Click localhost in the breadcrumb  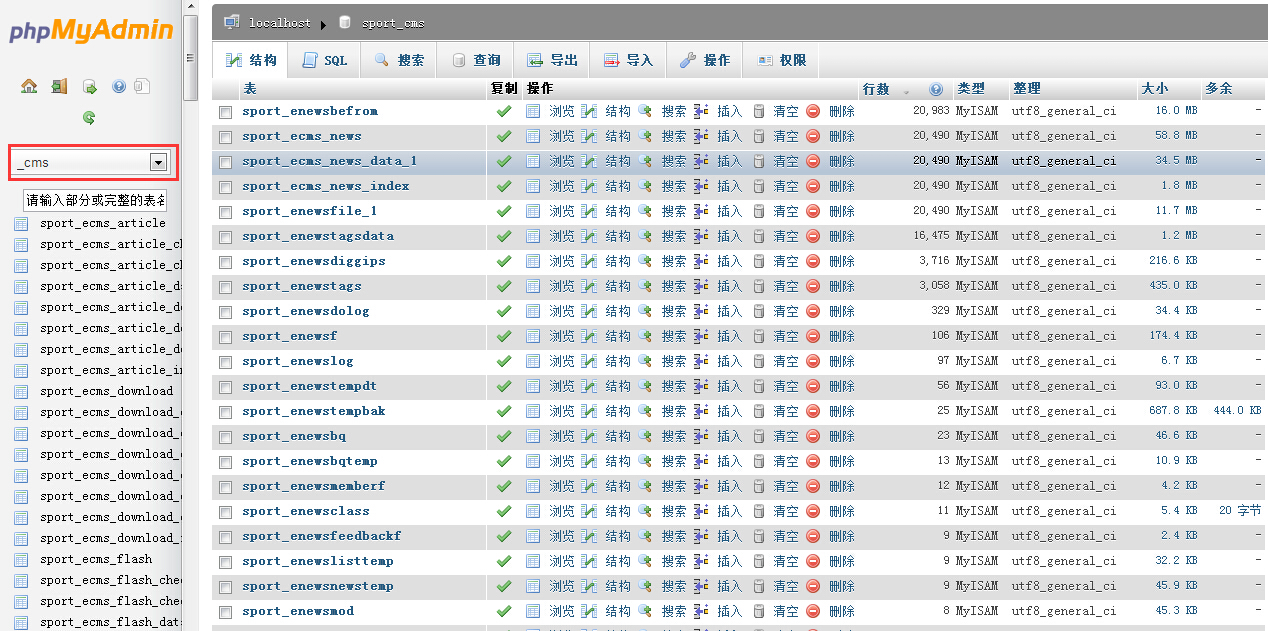tap(280, 22)
